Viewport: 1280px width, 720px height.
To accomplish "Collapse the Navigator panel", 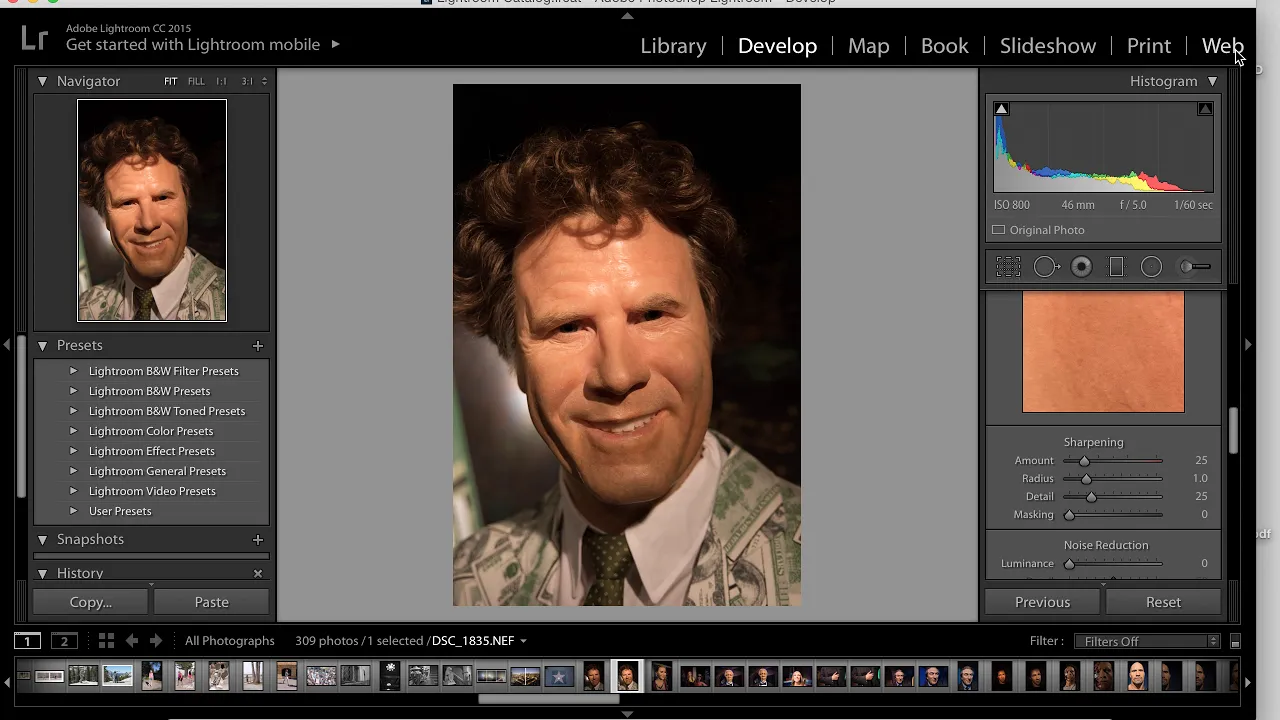I will (42, 81).
